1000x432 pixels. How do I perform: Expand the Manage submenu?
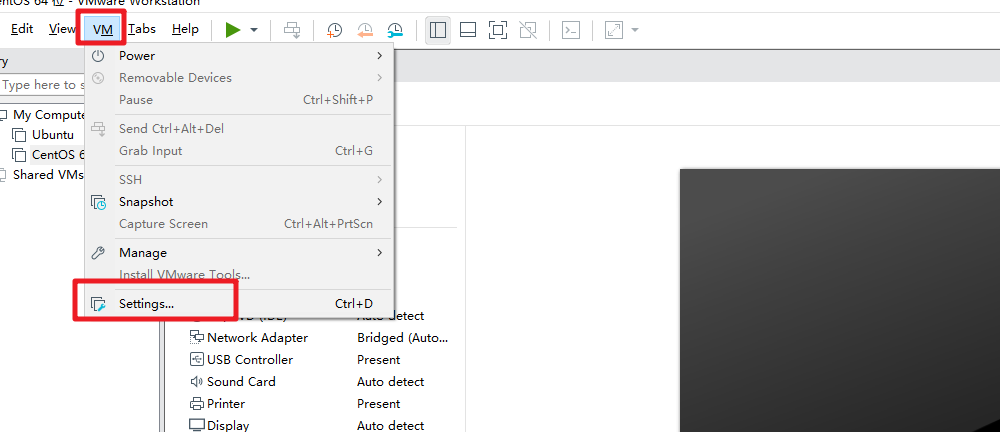[240, 253]
